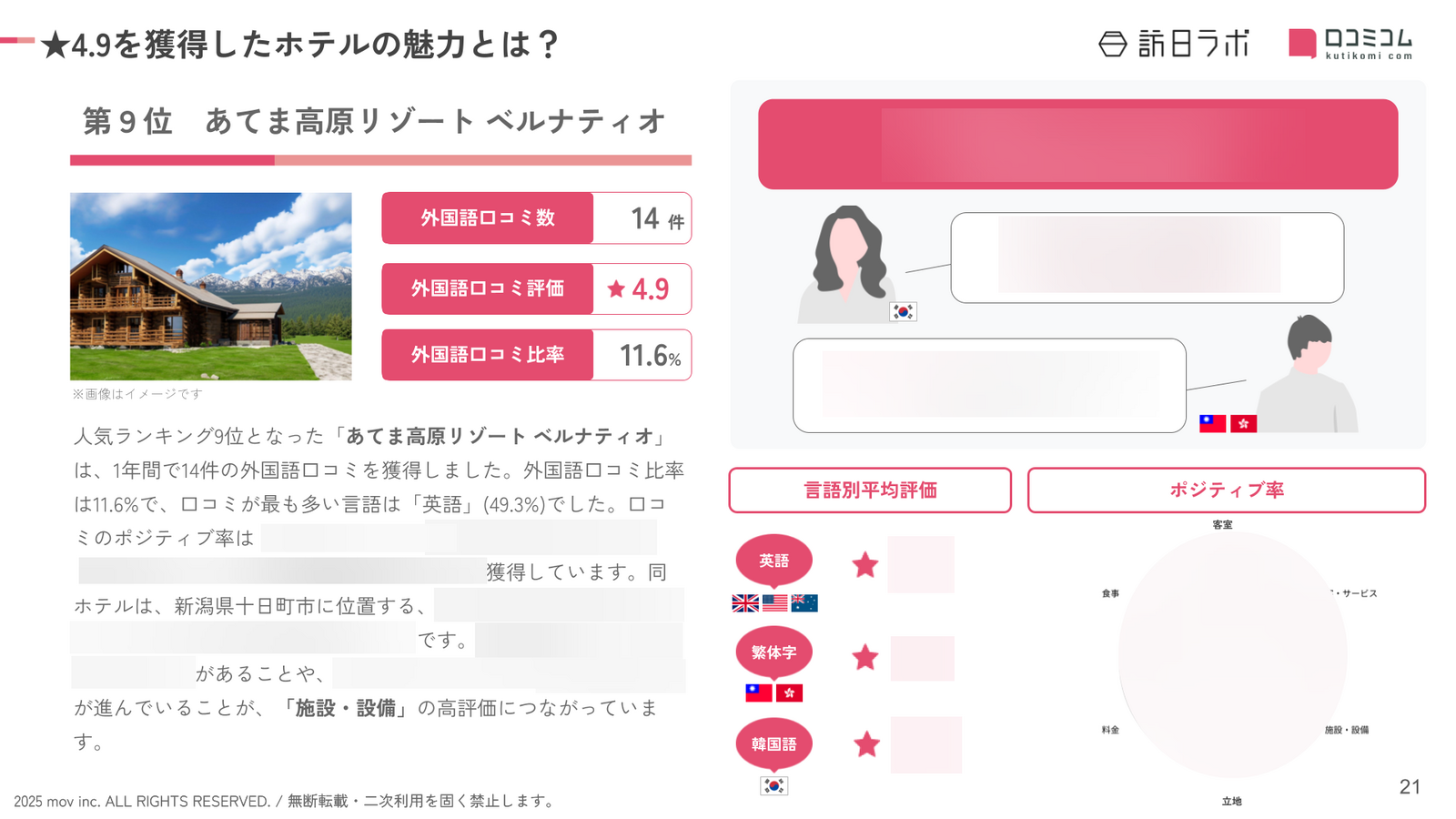Click the man avatar illustration
Screen dimensions: 1456x819
(x=1308, y=373)
